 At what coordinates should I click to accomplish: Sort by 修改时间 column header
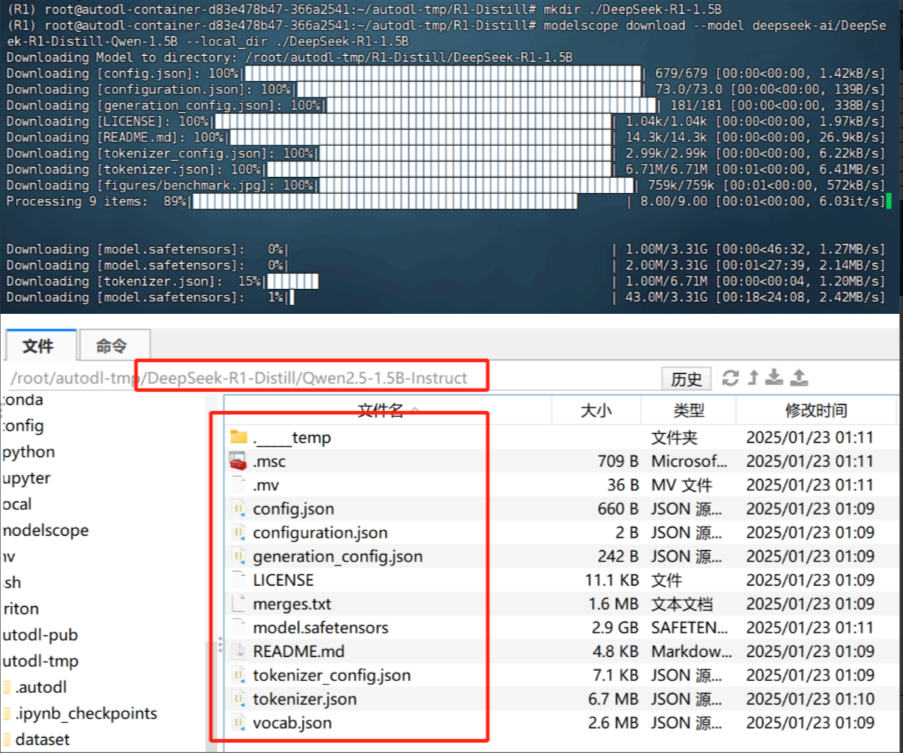pyautogui.click(x=816, y=410)
